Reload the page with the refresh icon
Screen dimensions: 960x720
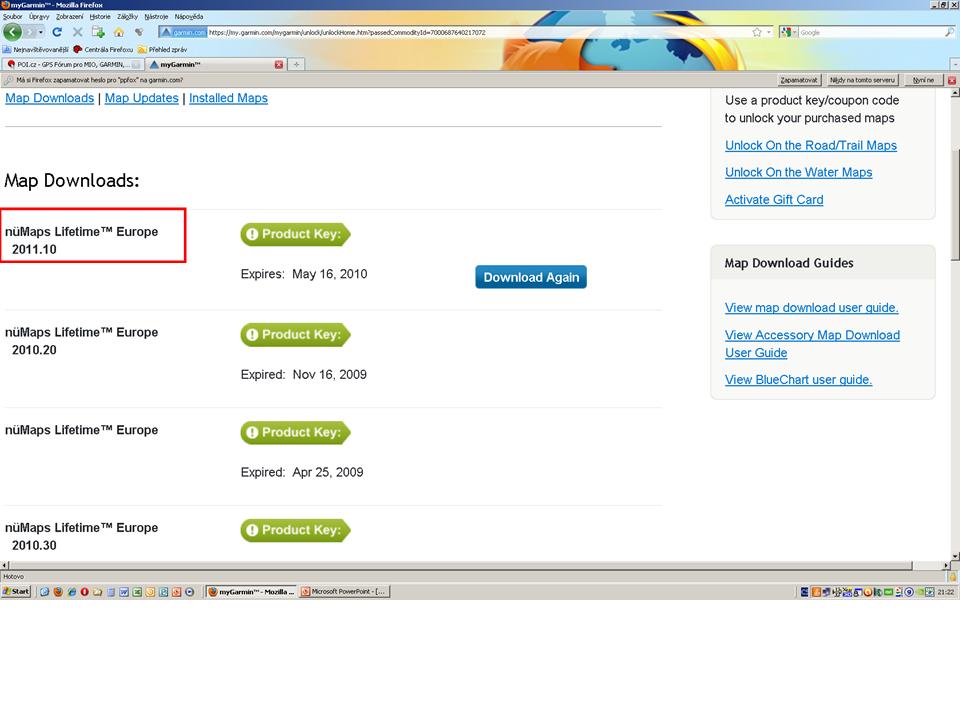click(58, 32)
